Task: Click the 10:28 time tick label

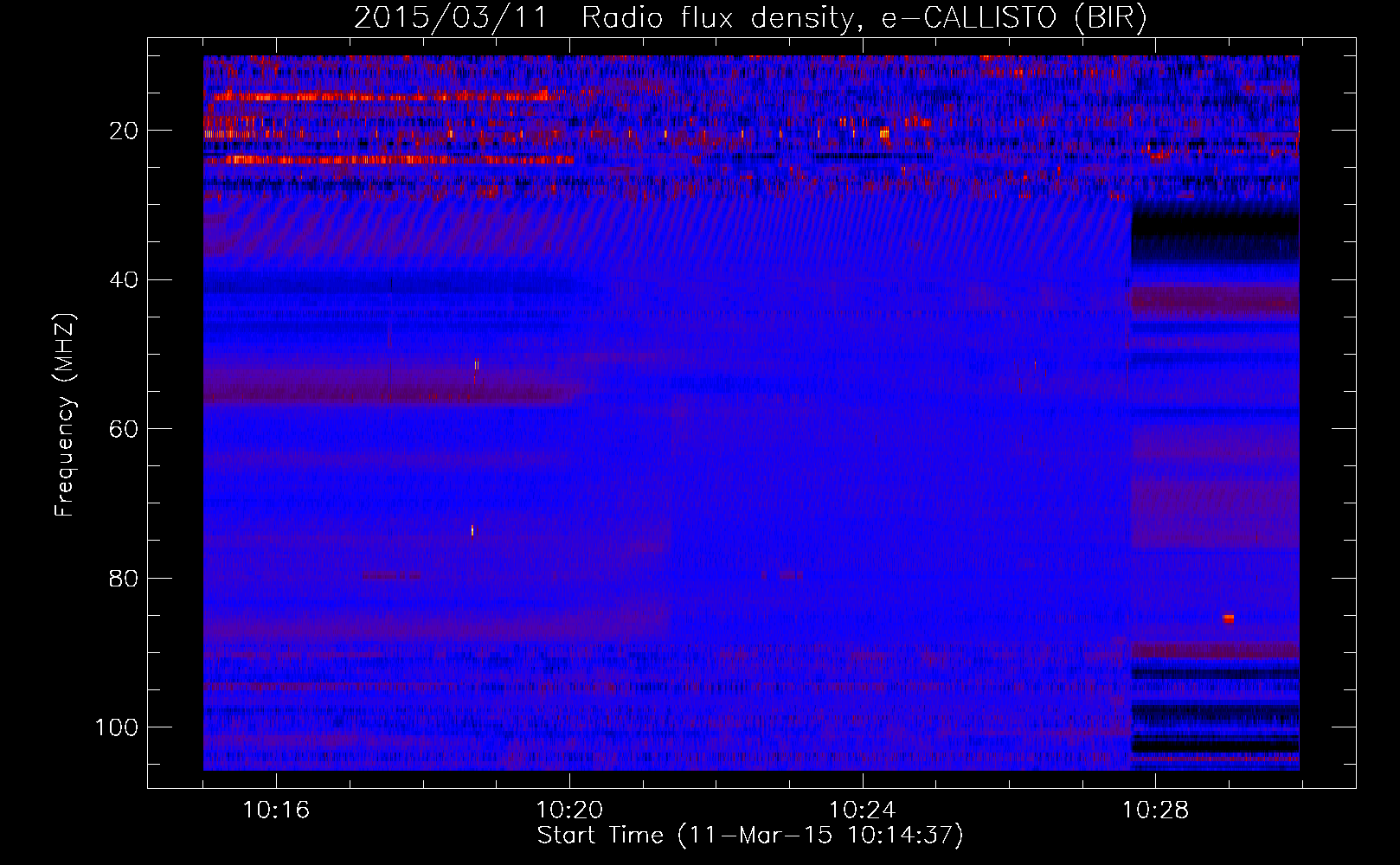Action: [1156, 810]
